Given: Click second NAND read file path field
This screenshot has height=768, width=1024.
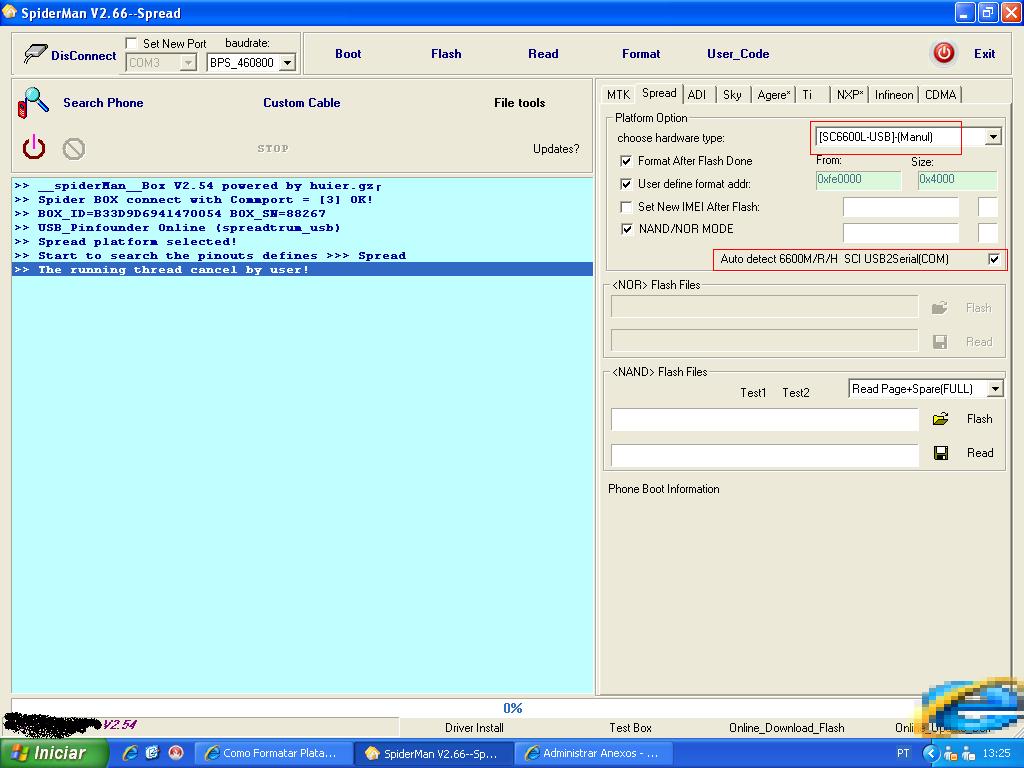Looking at the screenshot, I should pos(765,455).
